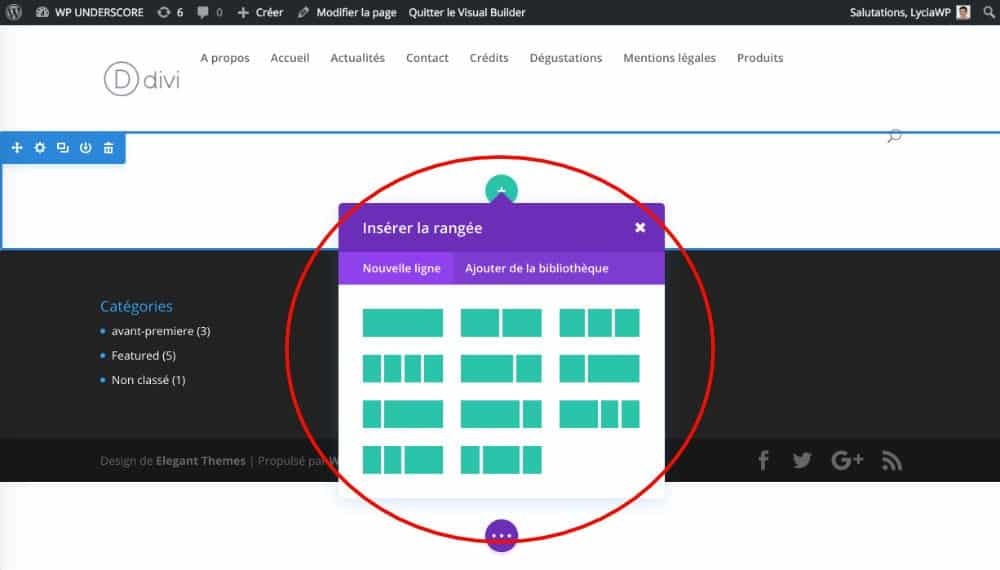The height and width of the screenshot is (570, 1000).
Task: Click the admin bar search magnifier
Action: [x=989, y=12]
